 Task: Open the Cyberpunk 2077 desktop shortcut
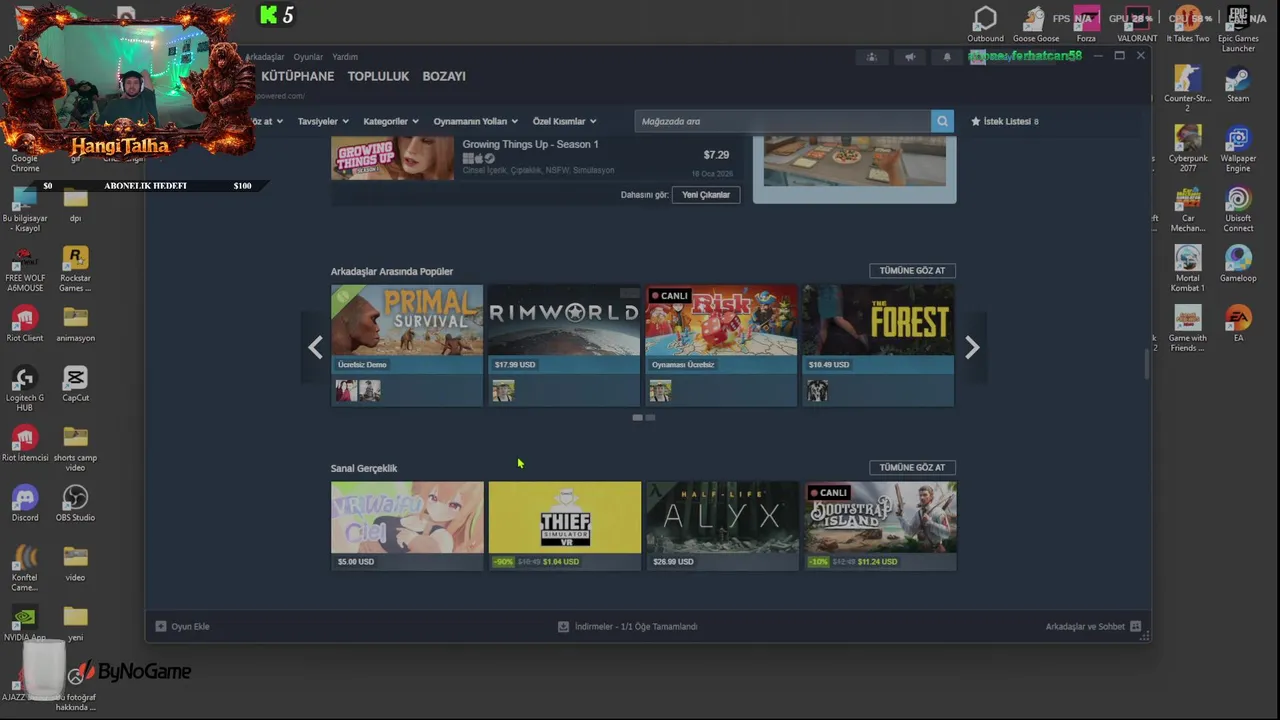pyautogui.click(x=1188, y=148)
